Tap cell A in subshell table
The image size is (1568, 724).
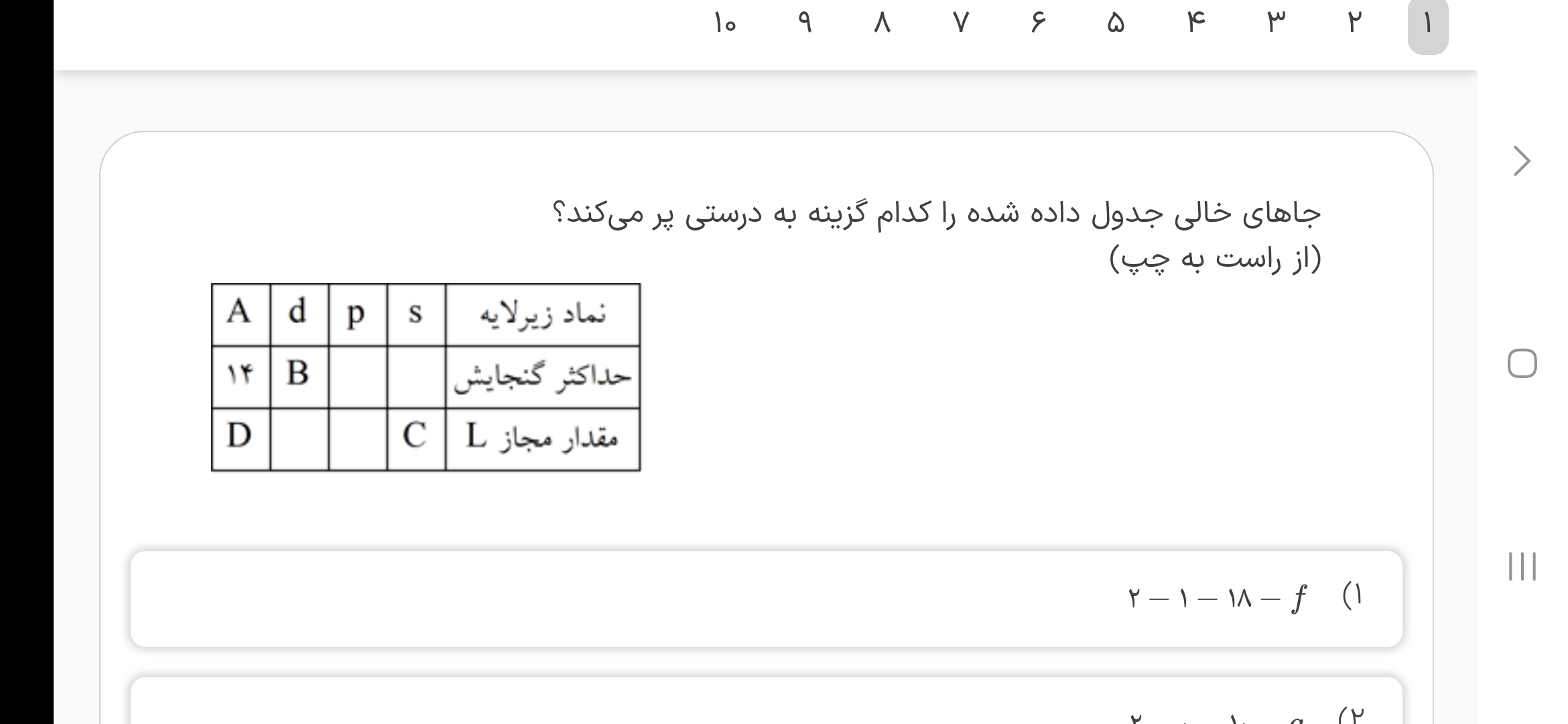[x=240, y=314]
